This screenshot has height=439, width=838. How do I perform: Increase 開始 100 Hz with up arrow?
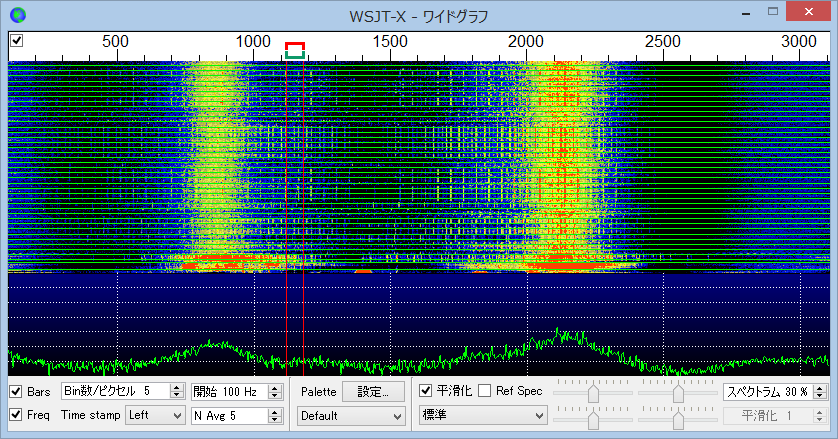(x=275, y=388)
